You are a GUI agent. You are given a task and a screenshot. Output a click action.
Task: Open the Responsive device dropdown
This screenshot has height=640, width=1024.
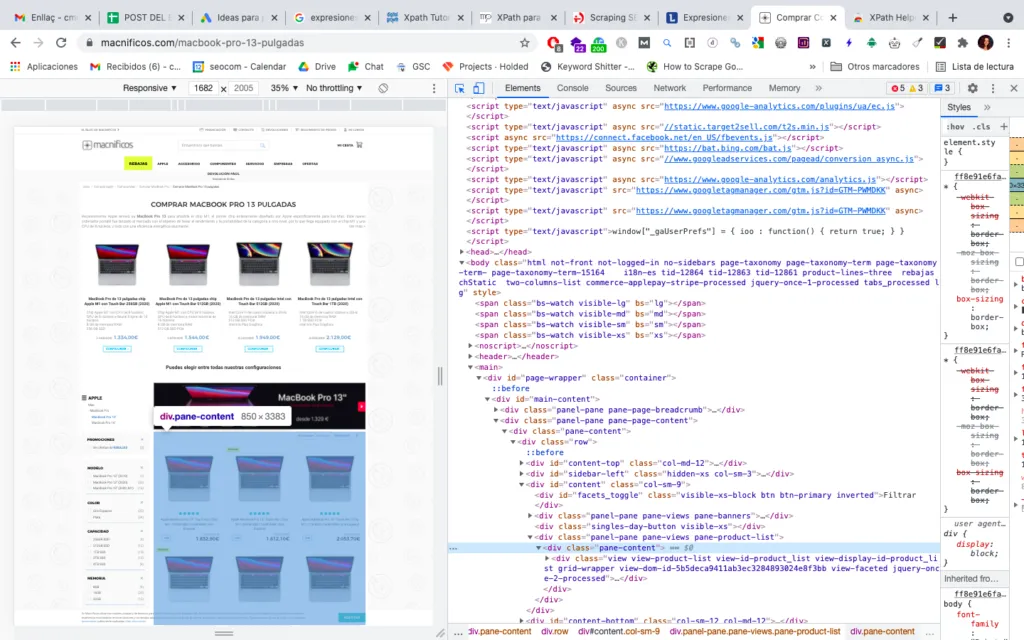click(x=150, y=88)
